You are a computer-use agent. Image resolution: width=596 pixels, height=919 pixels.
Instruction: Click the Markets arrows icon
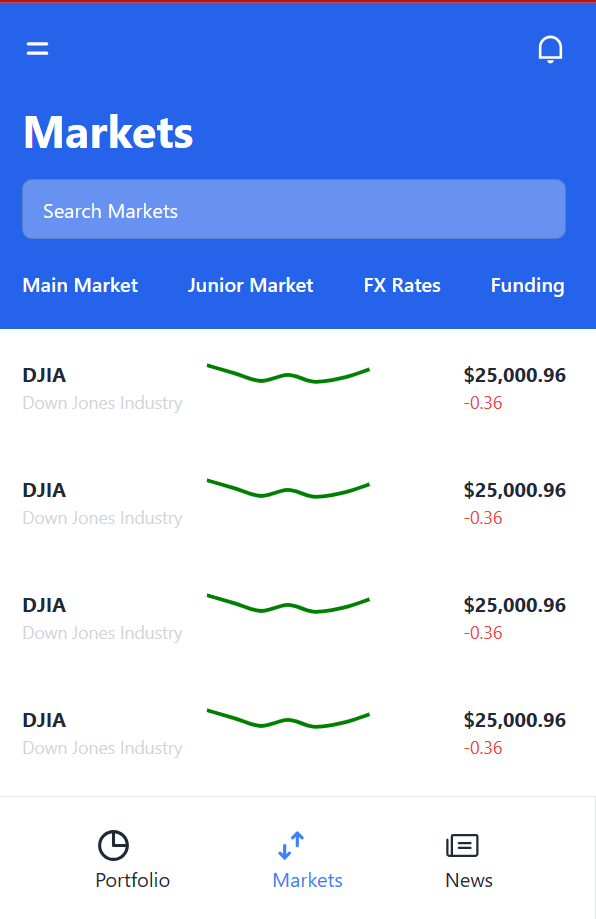(x=290, y=843)
